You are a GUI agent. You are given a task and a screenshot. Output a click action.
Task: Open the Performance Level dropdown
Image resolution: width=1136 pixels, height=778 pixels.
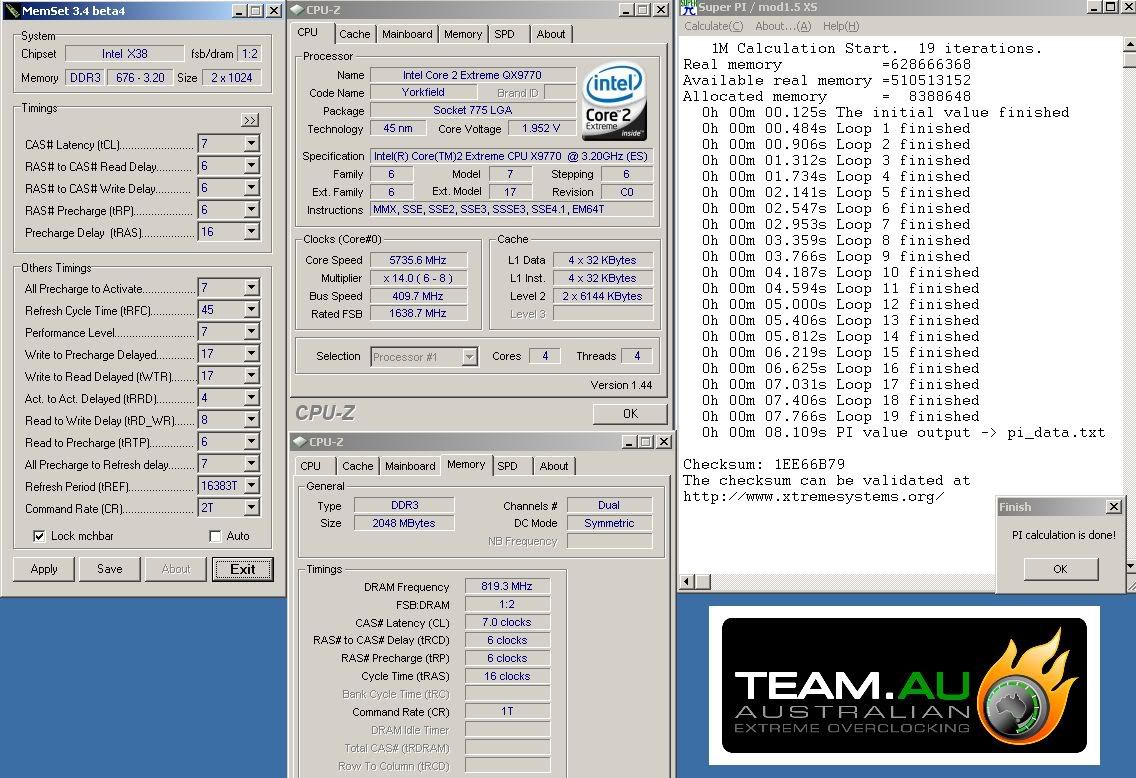[251, 331]
